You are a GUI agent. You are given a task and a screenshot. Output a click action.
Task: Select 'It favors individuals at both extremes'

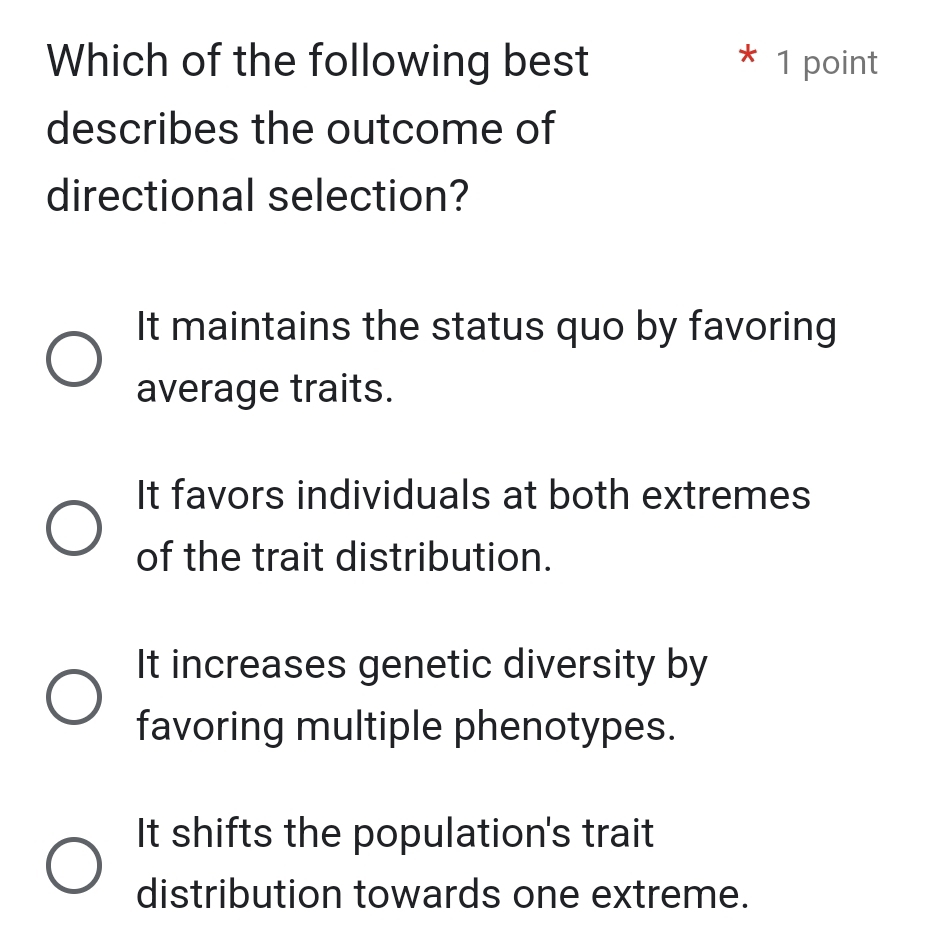click(x=73, y=527)
